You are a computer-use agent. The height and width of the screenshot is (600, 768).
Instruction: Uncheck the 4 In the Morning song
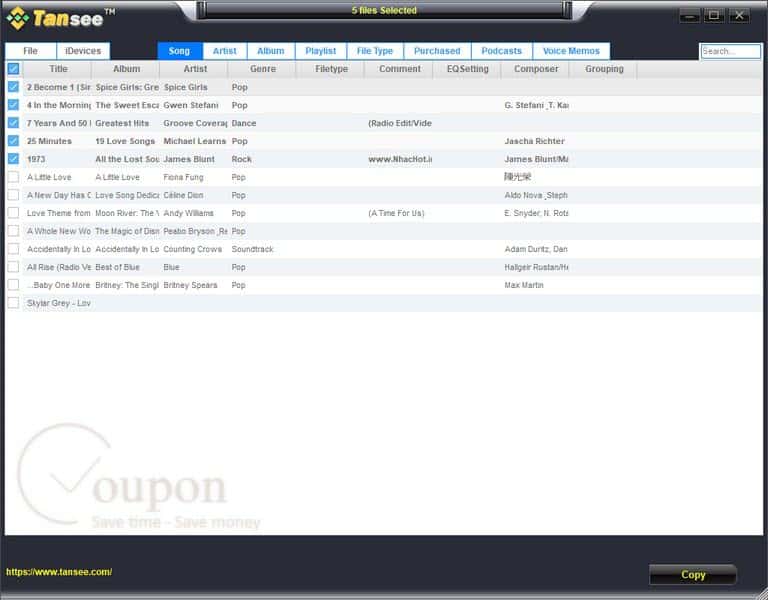13,105
